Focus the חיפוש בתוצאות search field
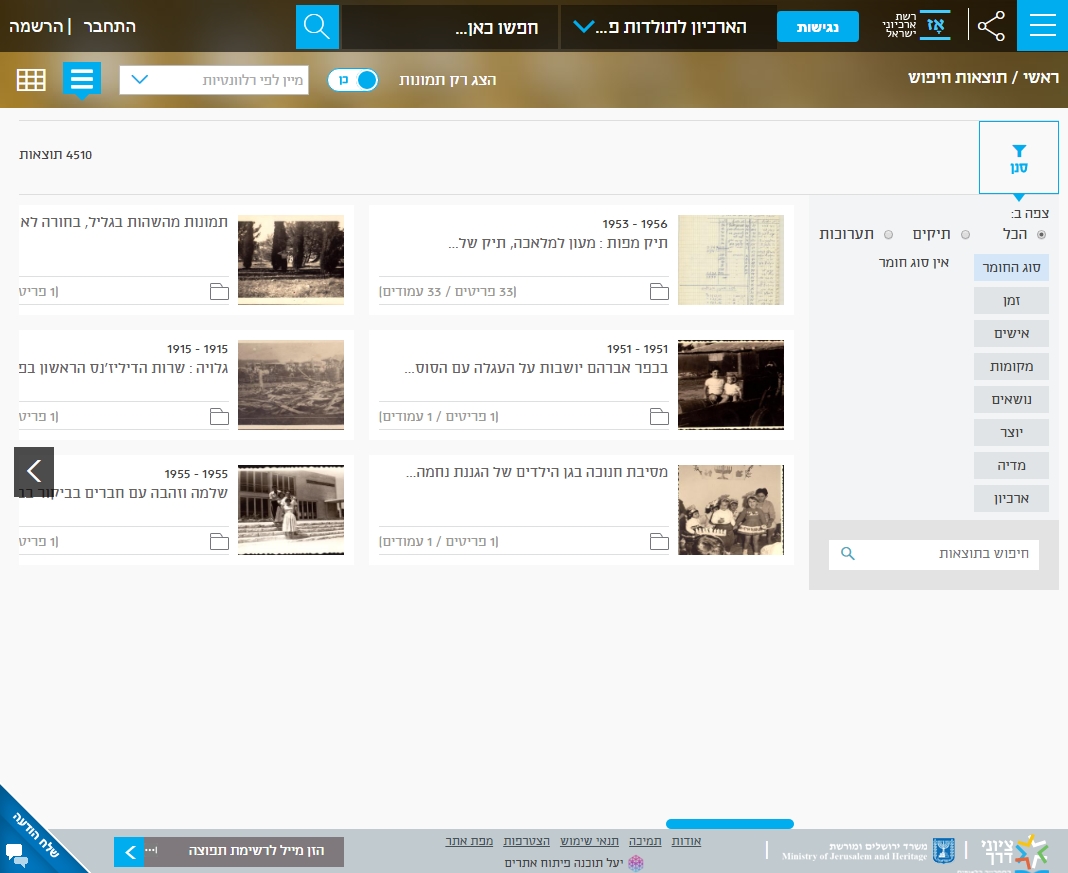This screenshot has height=873, width=1068. [x=934, y=554]
